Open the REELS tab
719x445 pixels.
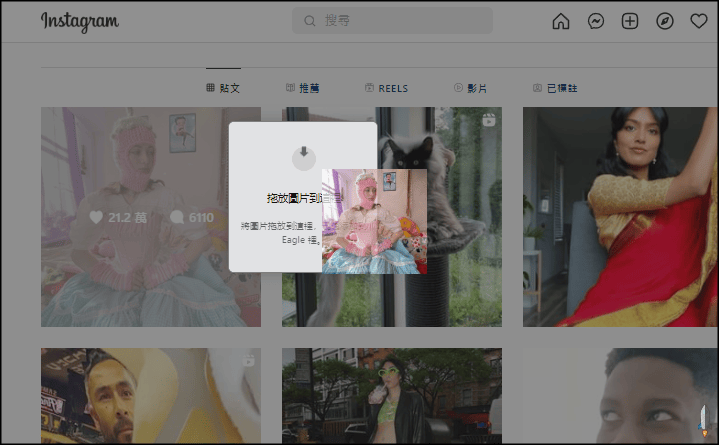[386, 88]
